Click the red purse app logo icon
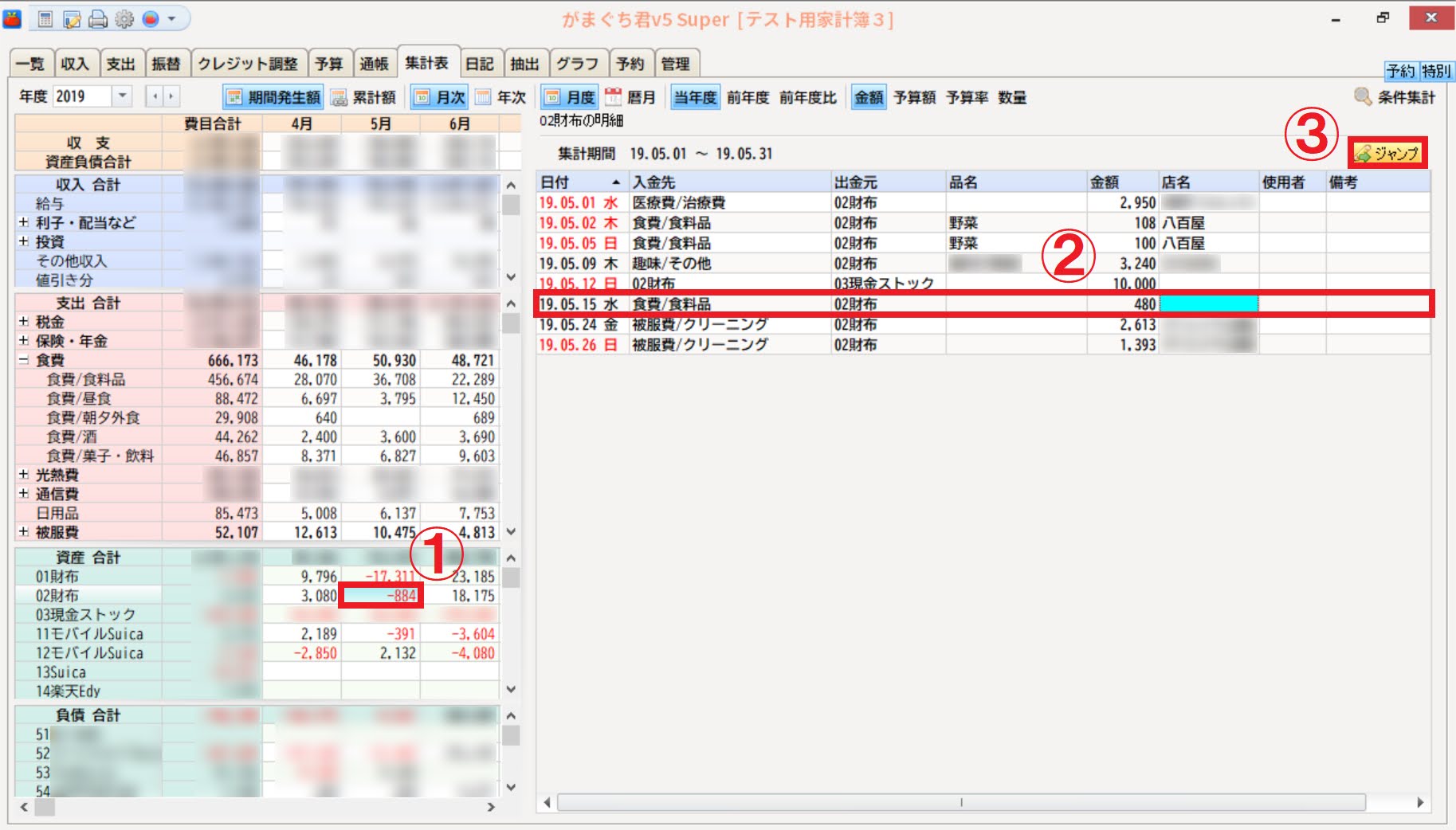Image resolution: width=1456 pixels, height=830 pixels. (12, 19)
